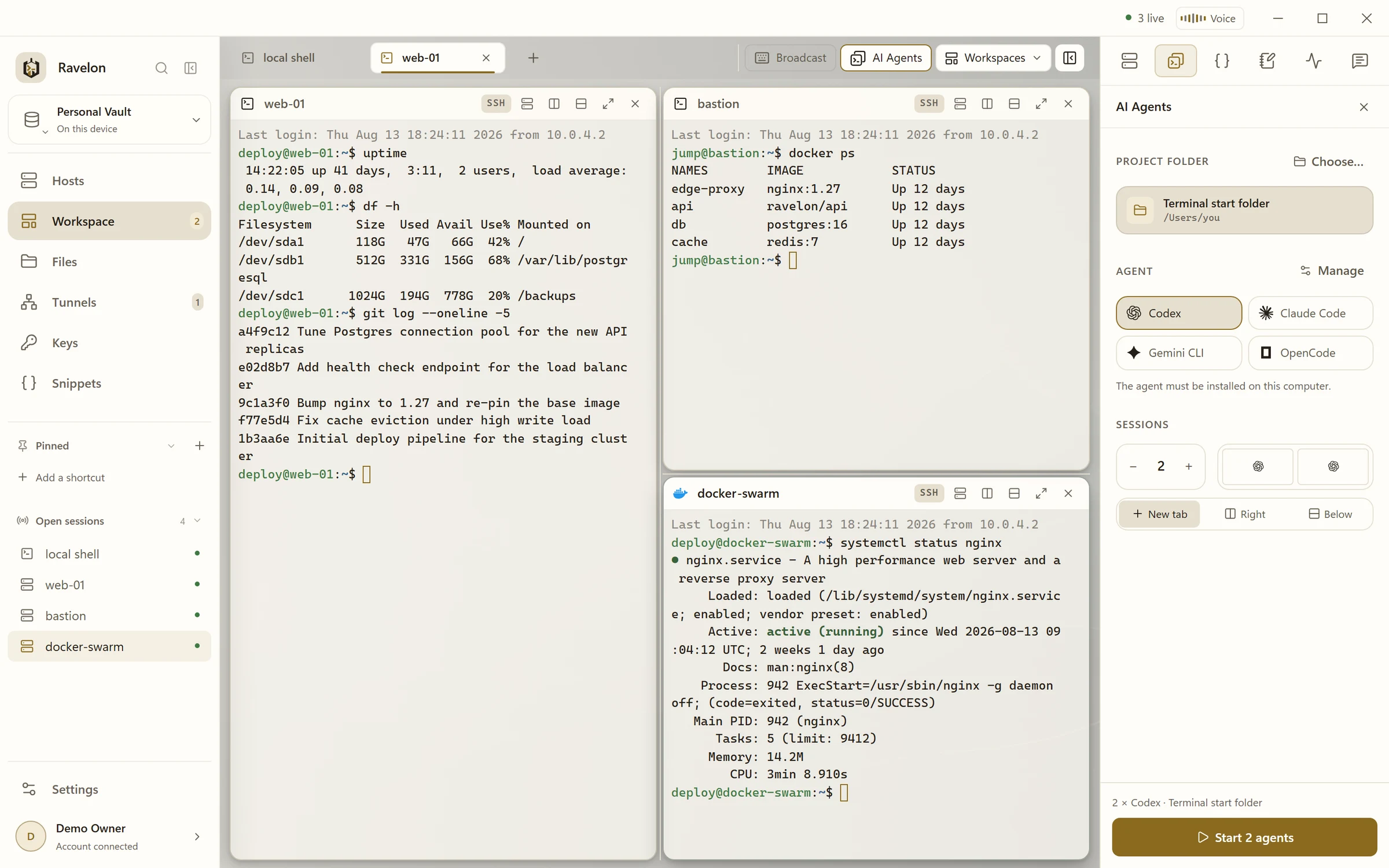Image resolution: width=1389 pixels, height=868 pixels.
Task: Add a new pinned shortcut with plus icon
Action: click(x=200, y=446)
